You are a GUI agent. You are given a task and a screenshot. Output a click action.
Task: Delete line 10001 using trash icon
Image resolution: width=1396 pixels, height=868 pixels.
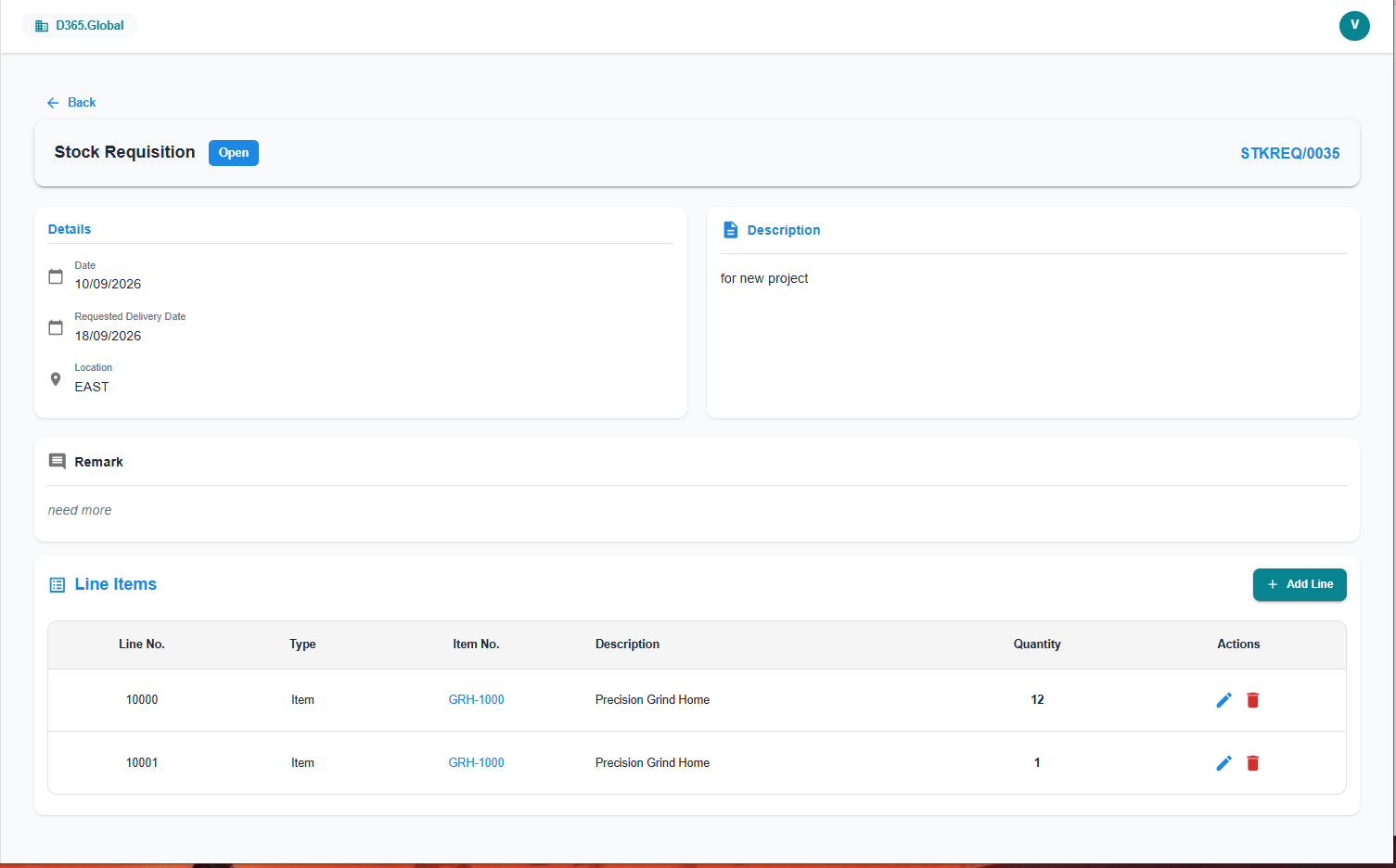[1252, 763]
